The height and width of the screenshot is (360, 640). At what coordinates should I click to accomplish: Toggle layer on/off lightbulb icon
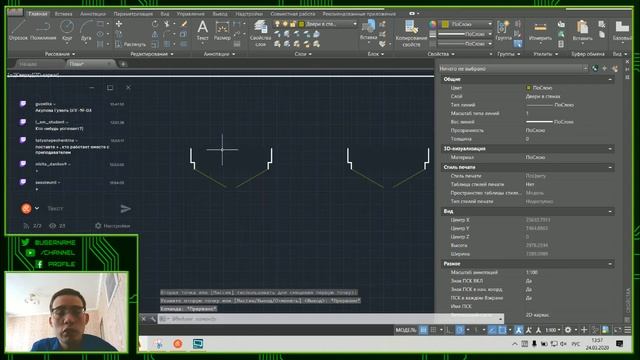(x=278, y=24)
